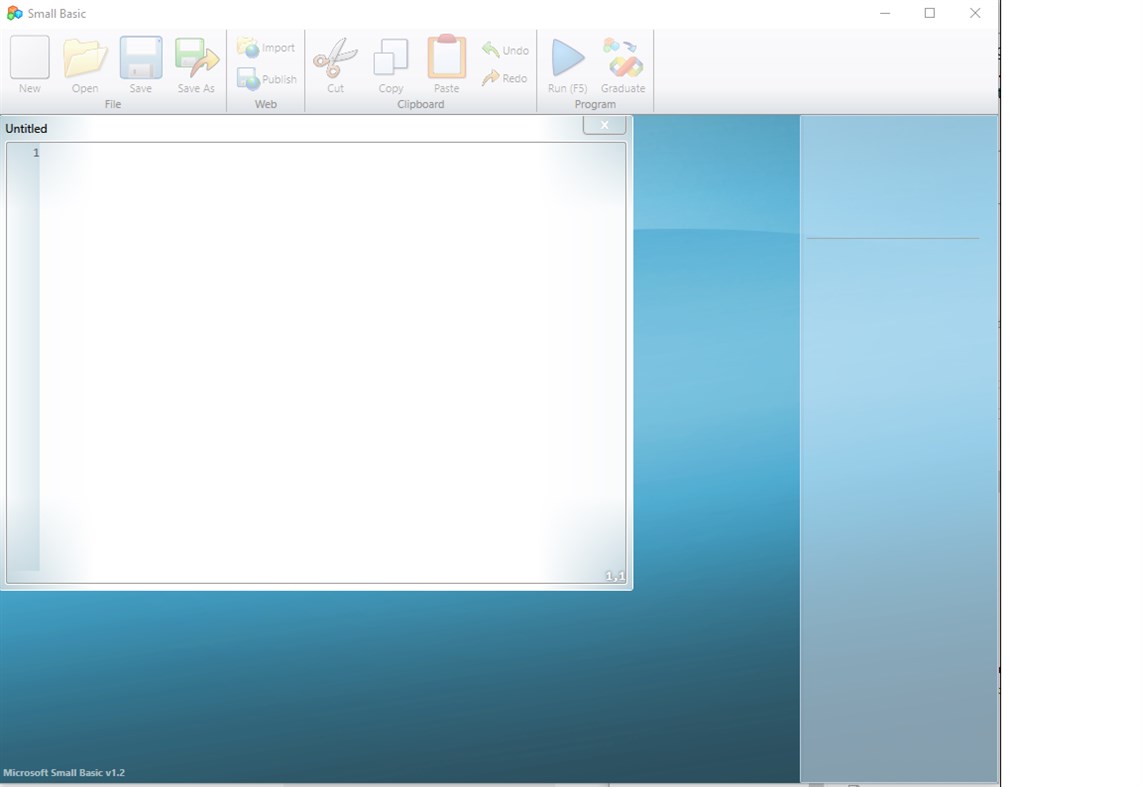The height and width of the screenshot is (787, 1142).
Task: Select the Cut scissors icon
Action: coord(334,60)
